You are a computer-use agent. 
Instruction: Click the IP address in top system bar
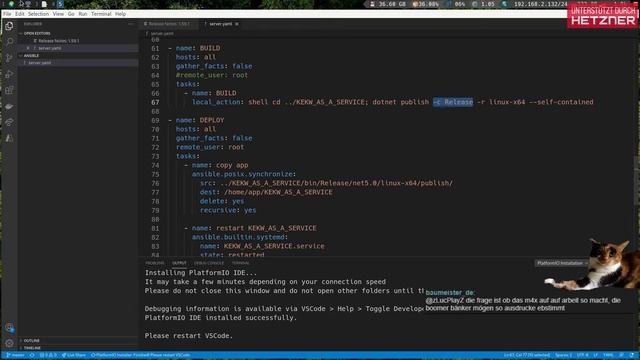540,4
